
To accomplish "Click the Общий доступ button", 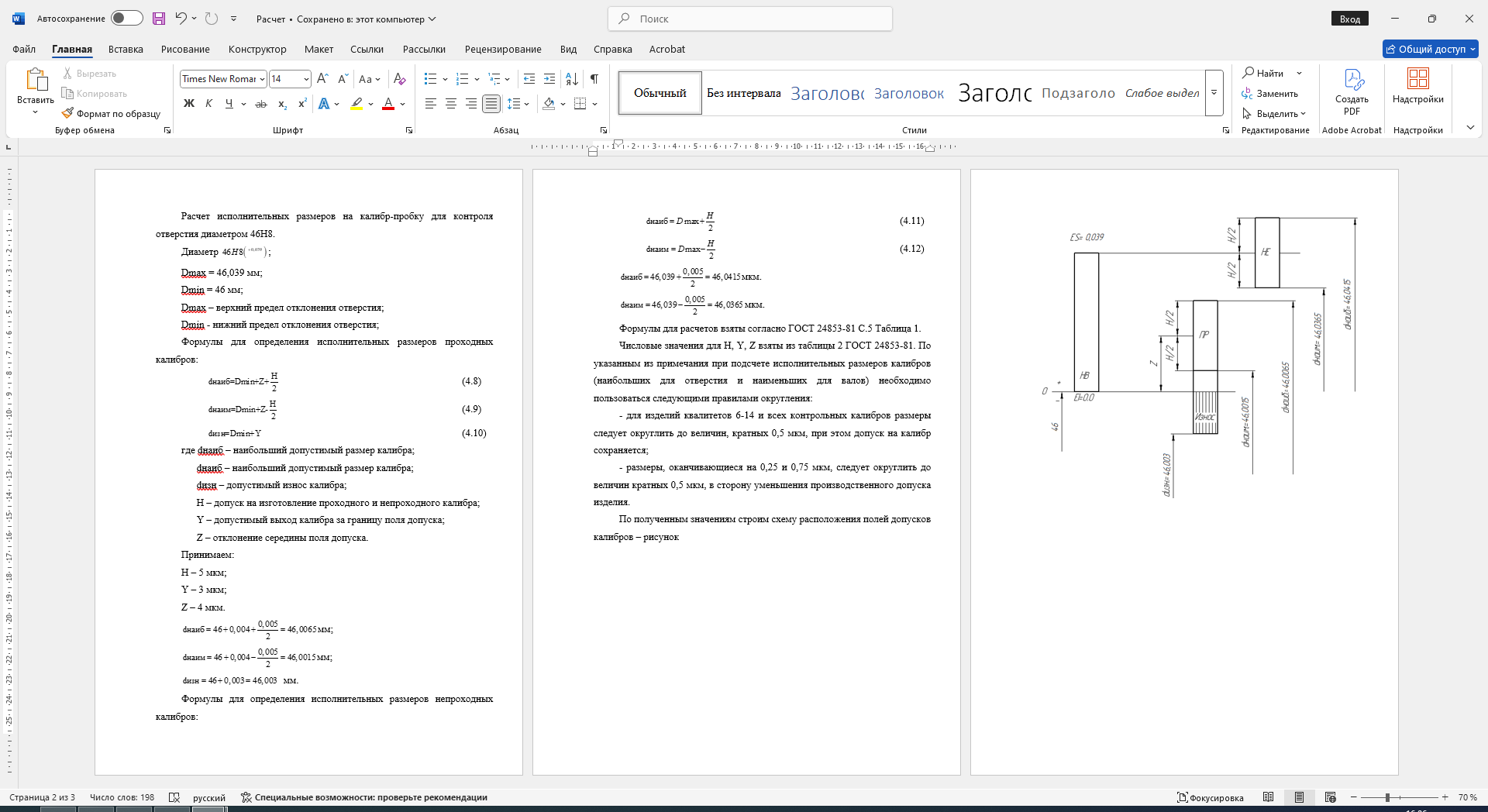I will [x=1431, y=49].
